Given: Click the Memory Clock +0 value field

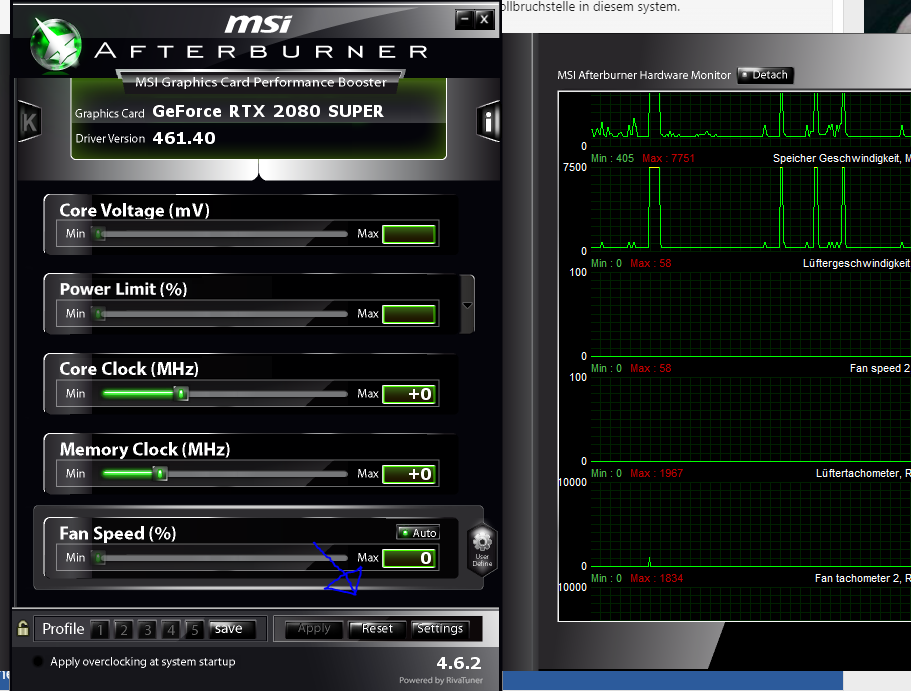Looking at the screenshot, I should (x=409, y=474).
